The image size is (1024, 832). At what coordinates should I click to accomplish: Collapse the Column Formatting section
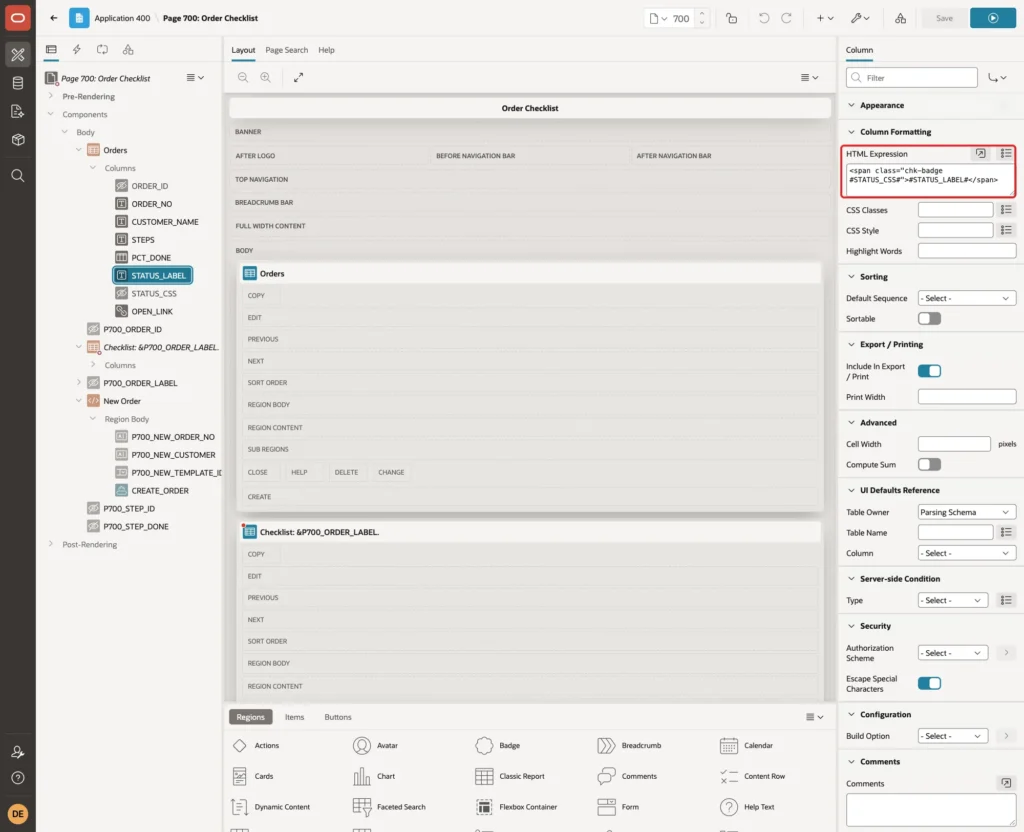[851, 132]
